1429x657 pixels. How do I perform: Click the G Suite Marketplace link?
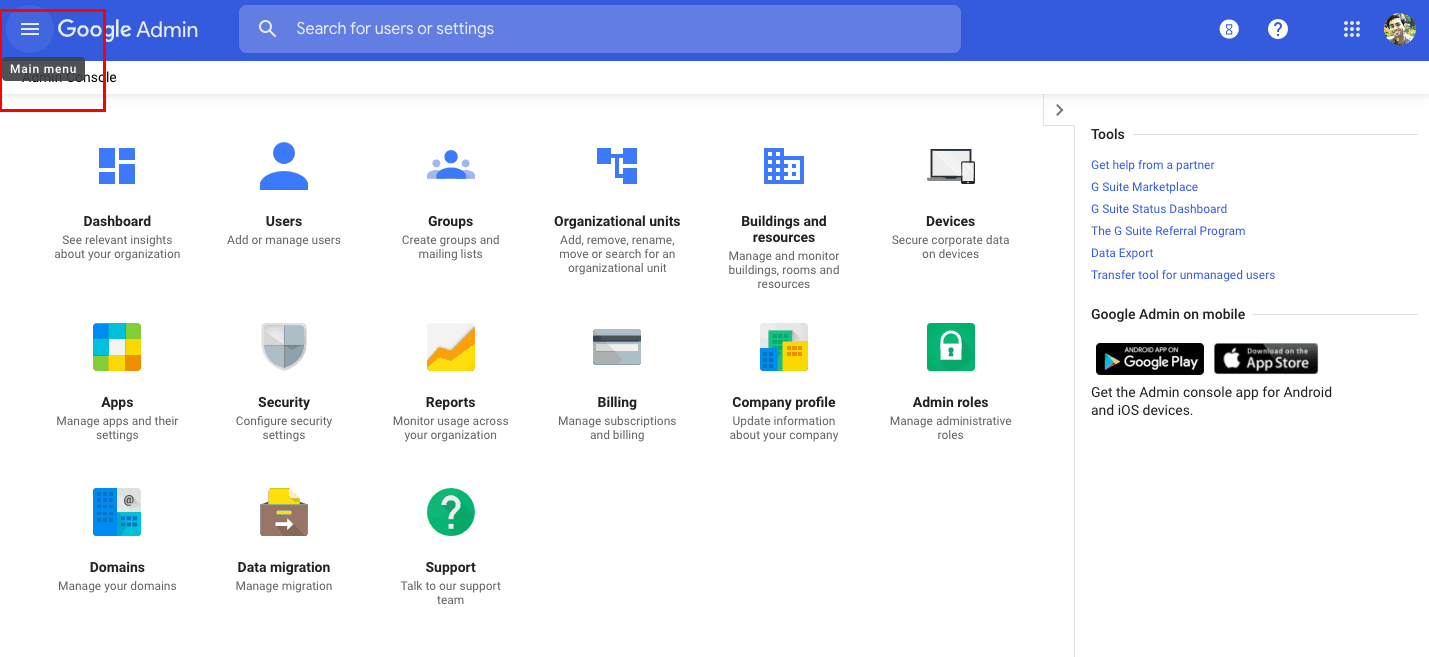pyautogui.click(x=1144, y=187)
